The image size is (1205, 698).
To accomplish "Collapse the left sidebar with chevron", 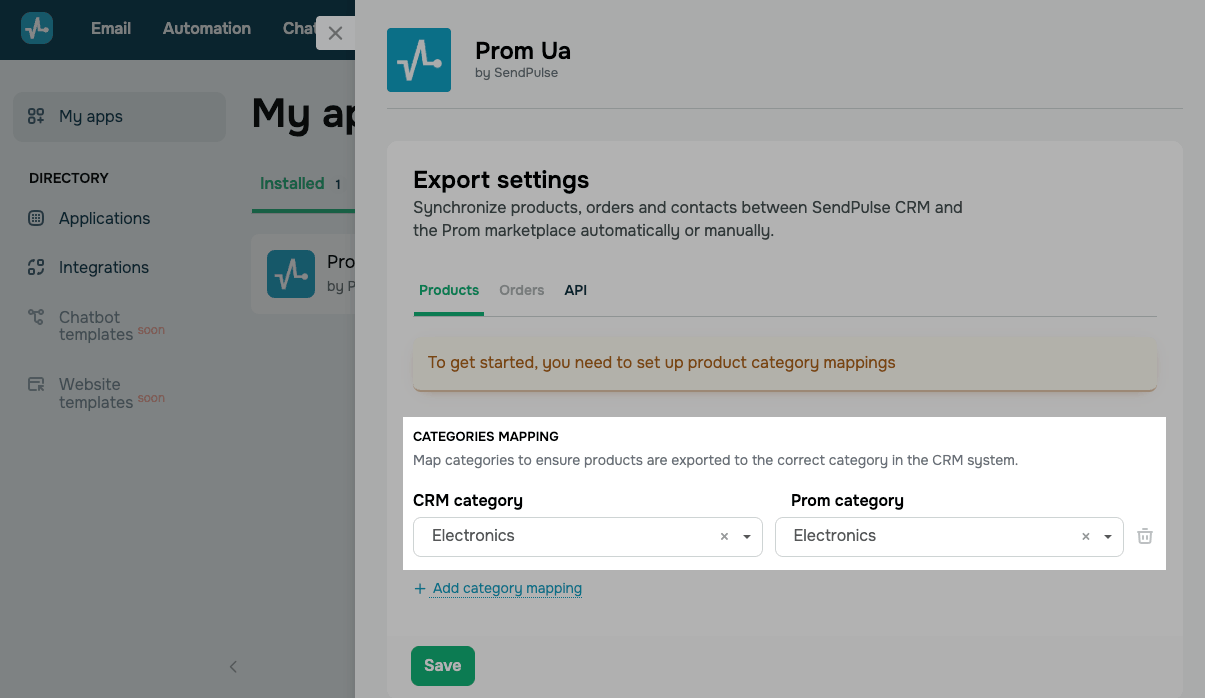I will pyautogui.click(x=233, y=666).
